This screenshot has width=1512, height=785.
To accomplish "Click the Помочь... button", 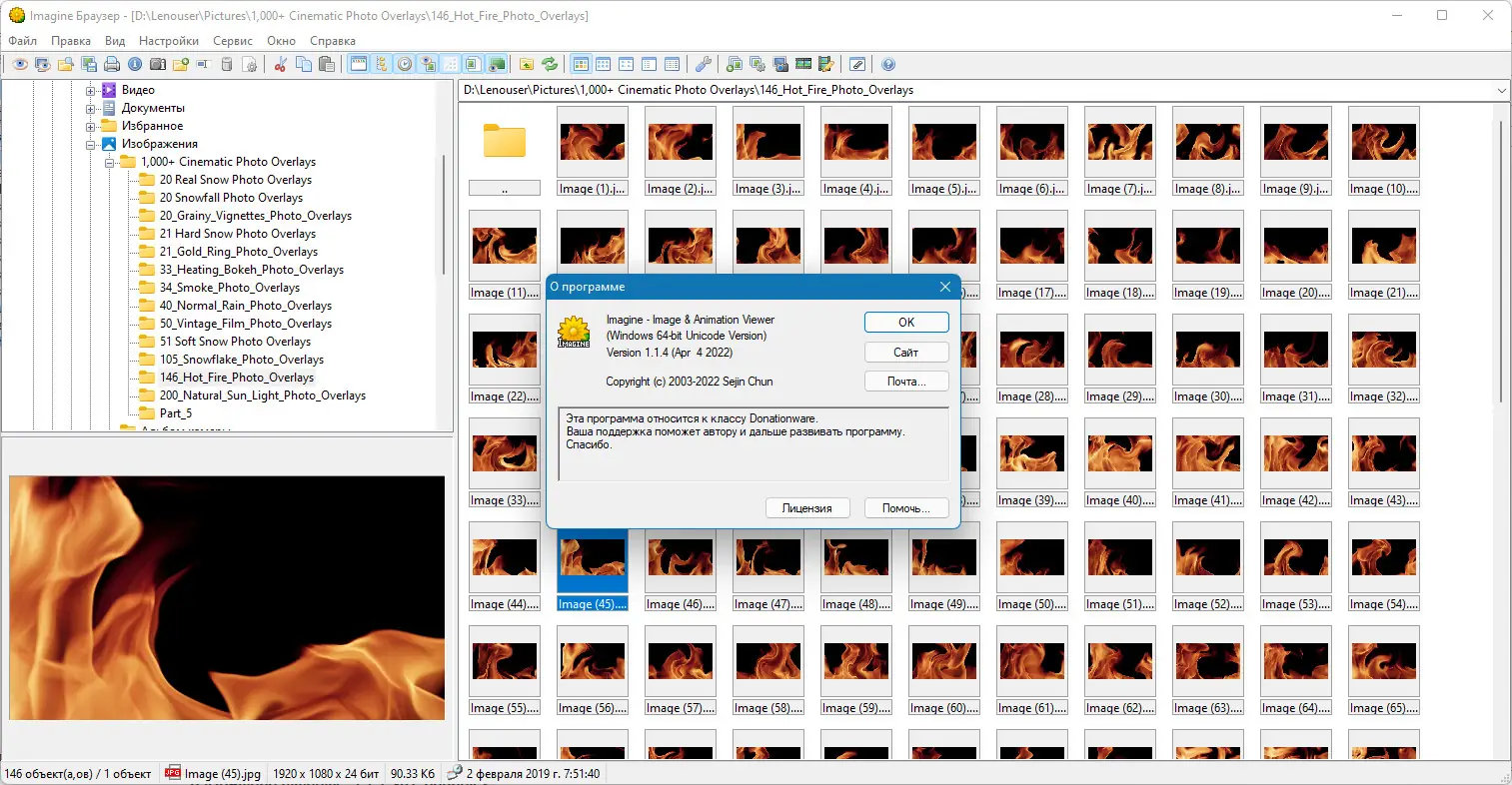I will tap(905, 508).
